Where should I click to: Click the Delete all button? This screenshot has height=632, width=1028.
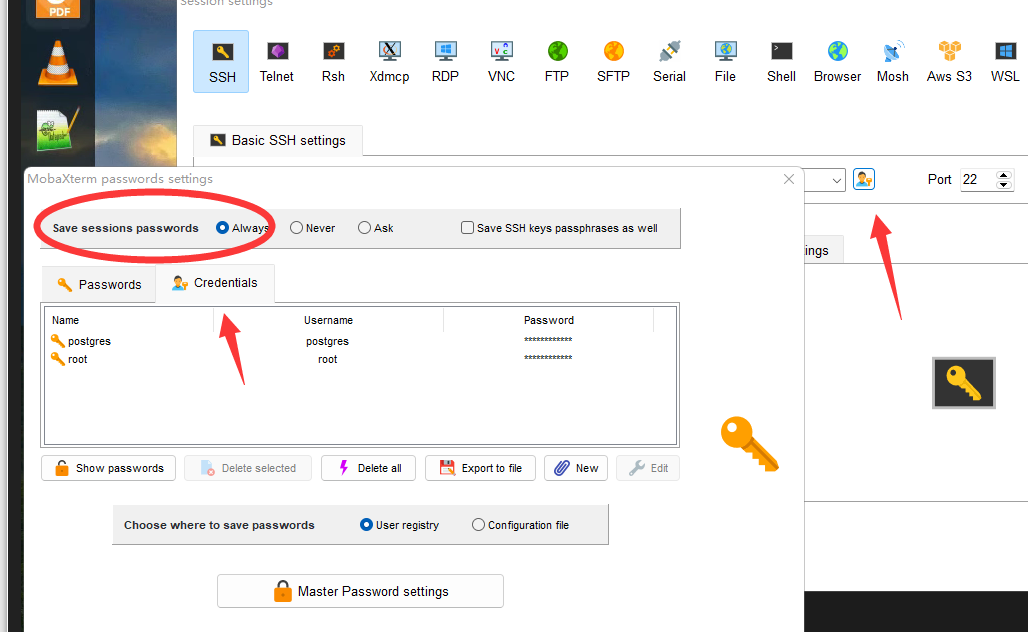368,468
